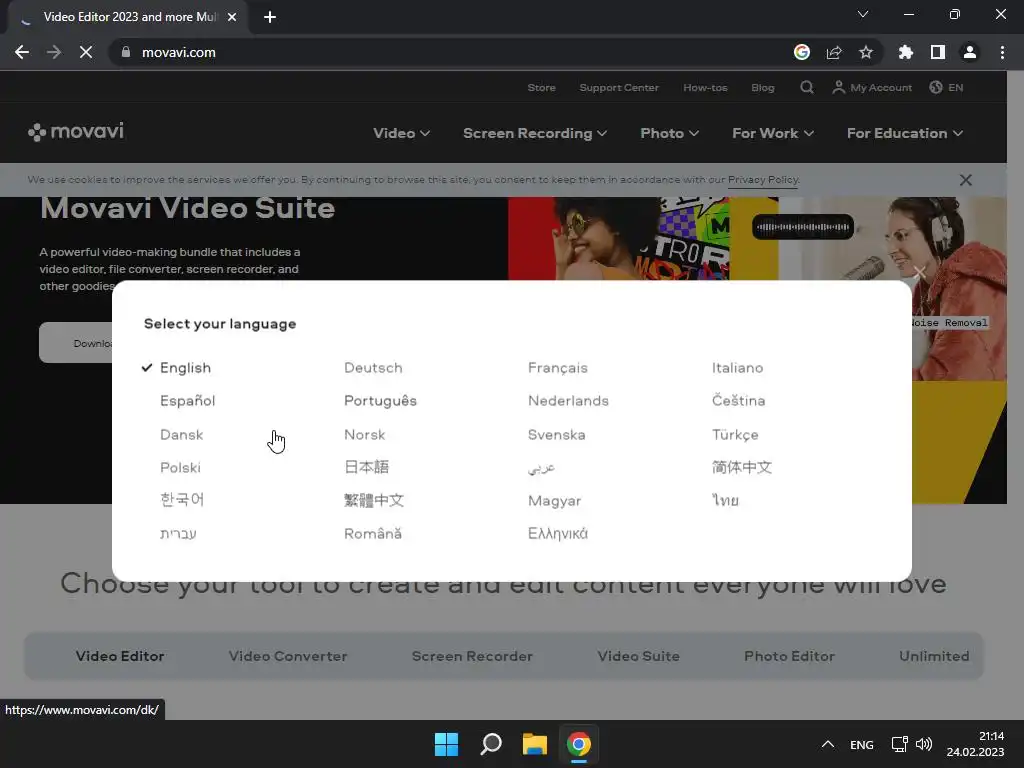Switch to the Video Editor tab
The height and width of the screenshot is (768, 1024).
(x=120, y=656)
